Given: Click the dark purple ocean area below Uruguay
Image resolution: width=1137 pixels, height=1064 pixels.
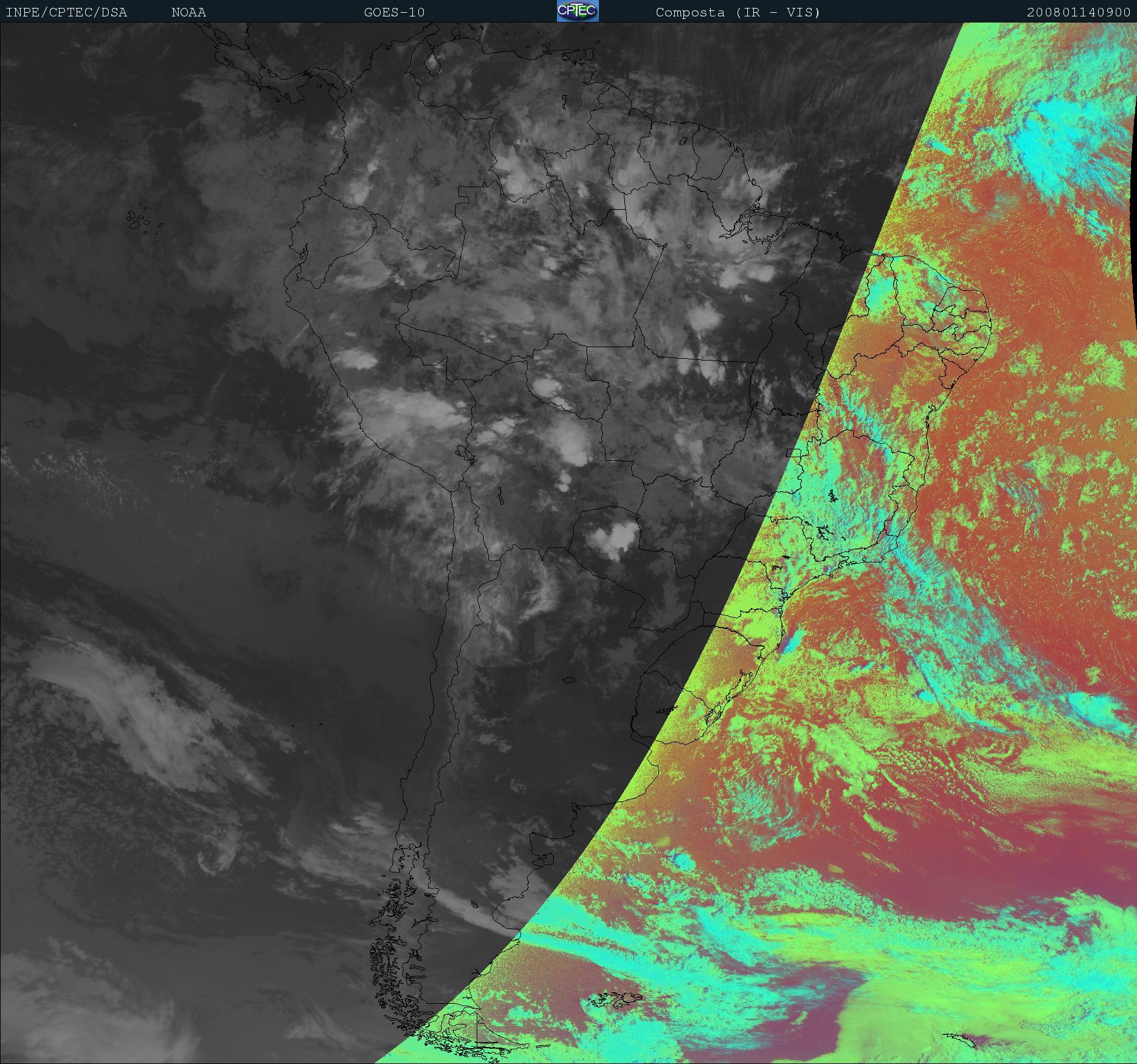Looking at the screenshot, I should pos(912,863).
